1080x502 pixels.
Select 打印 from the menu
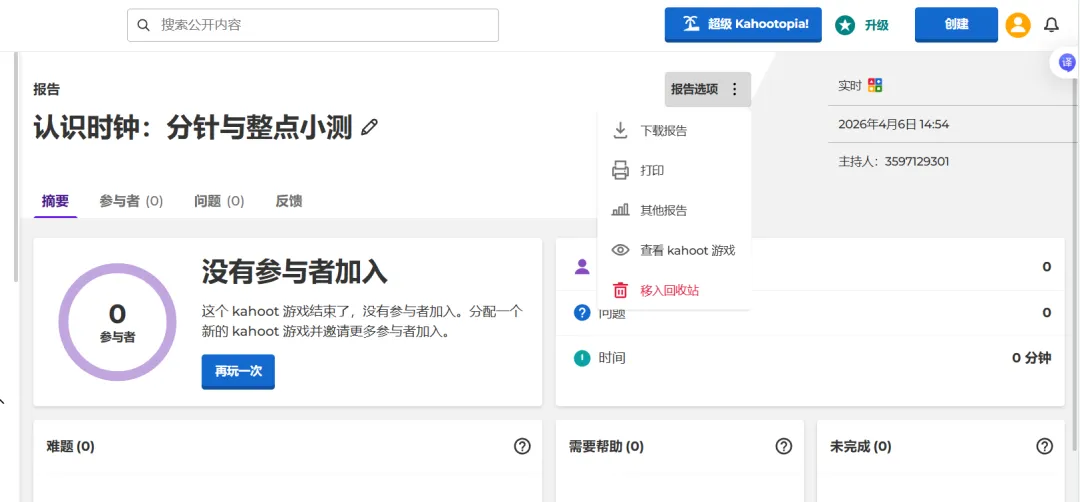[x=674, y=171]
